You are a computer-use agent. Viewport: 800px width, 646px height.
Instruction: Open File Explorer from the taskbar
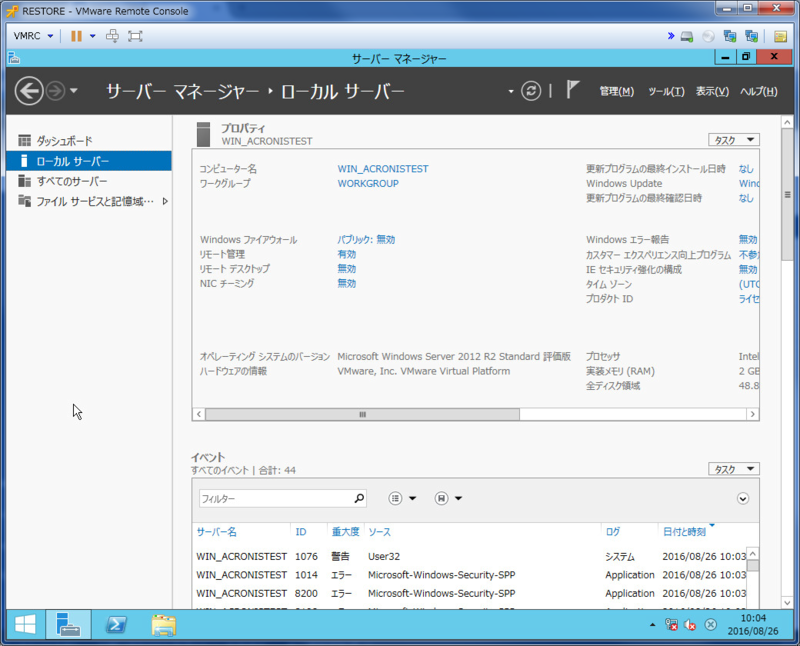pyautogui.click(x=164, y=625)
